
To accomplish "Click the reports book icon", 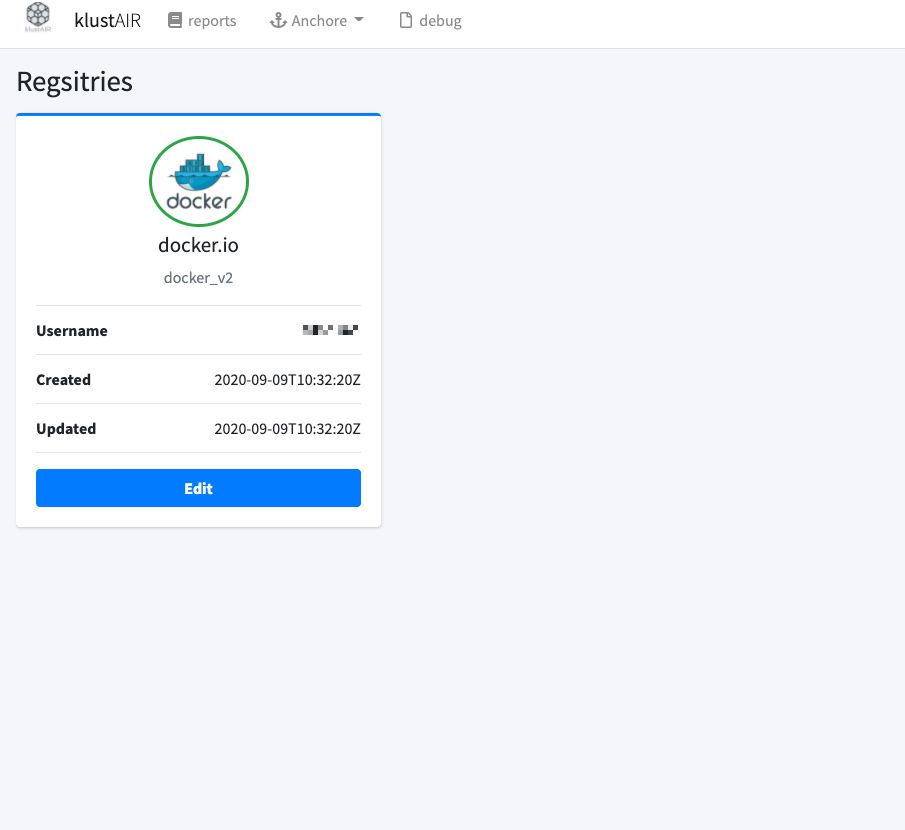I will (174, 21).
